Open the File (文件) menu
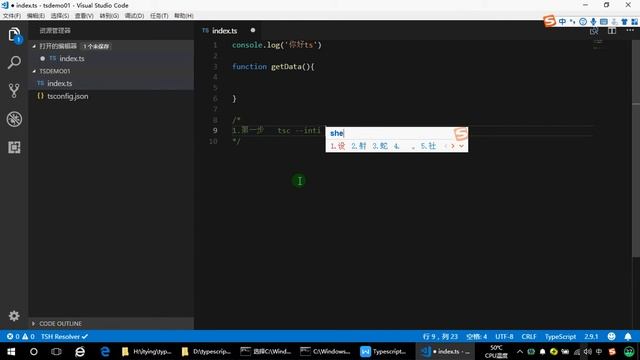640x360 pixels. pos(12,16)
